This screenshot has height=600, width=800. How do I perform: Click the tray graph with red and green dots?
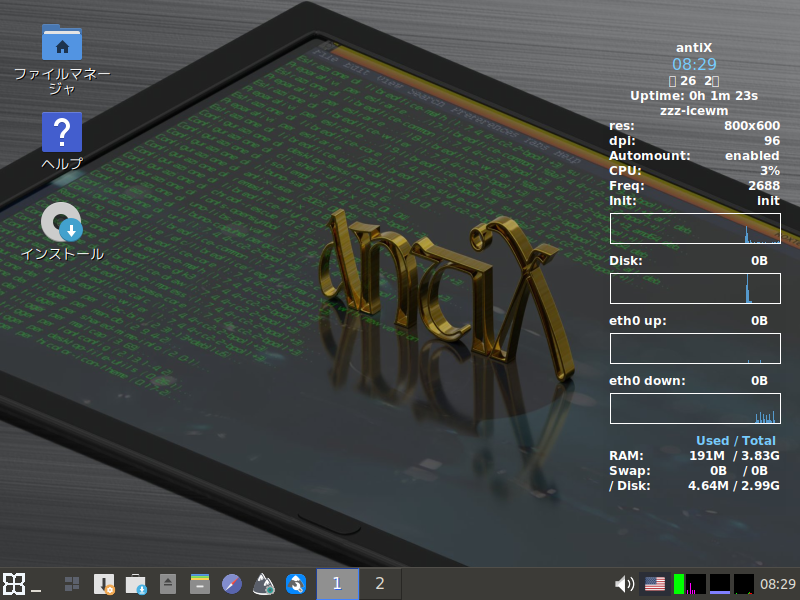[743, 584]
